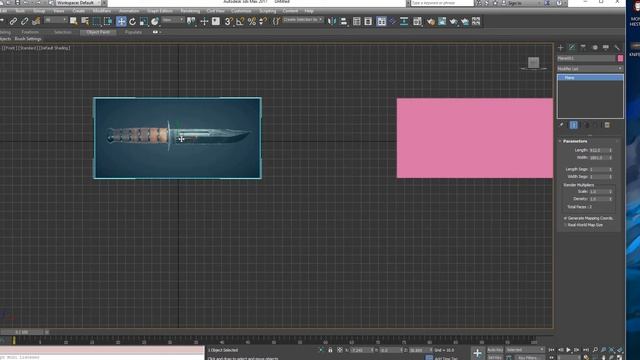
Task: Choose Rectangular Selection Region tool
Action: coord(97,21)
